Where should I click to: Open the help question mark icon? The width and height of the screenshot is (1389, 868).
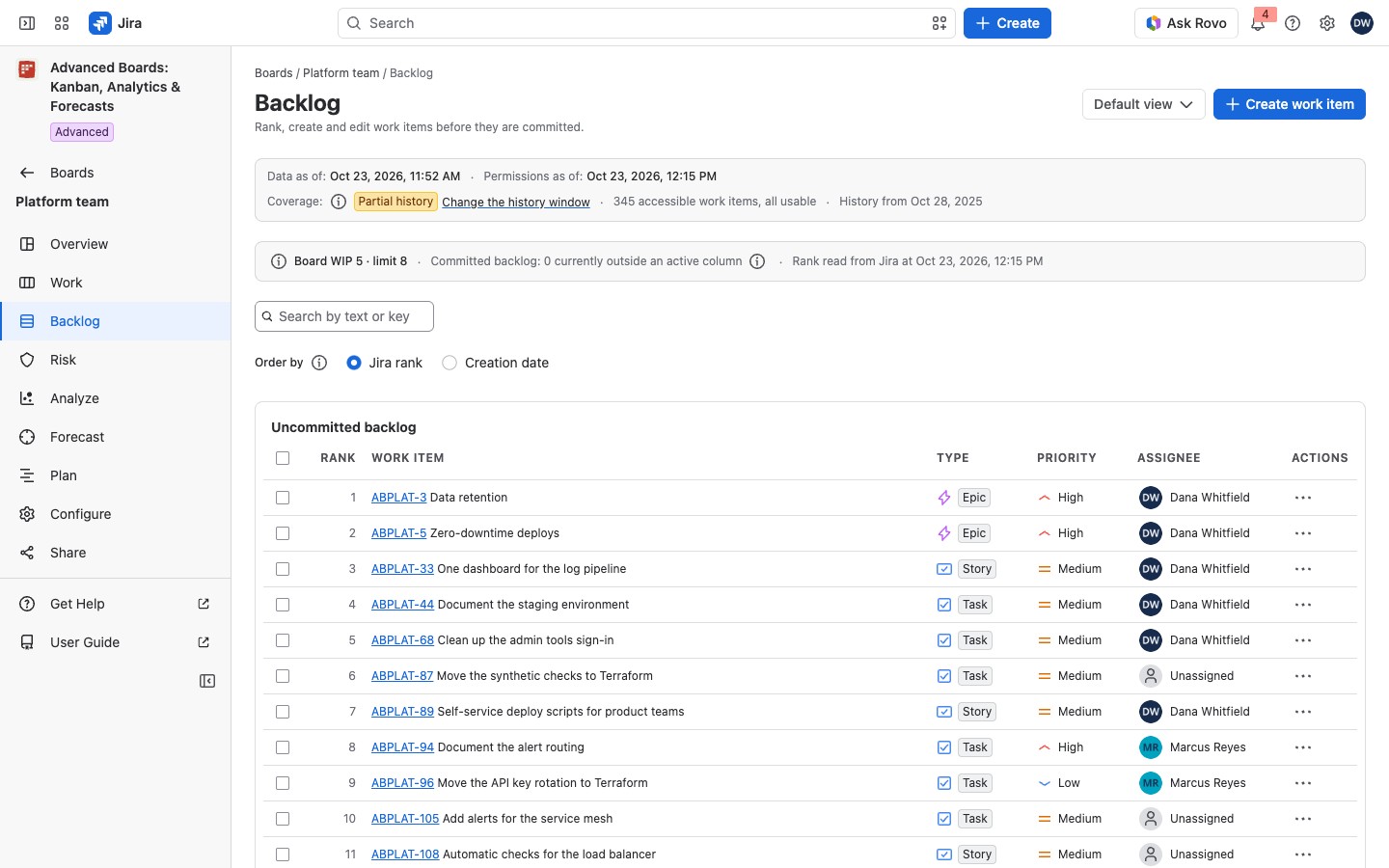coord(1293,23)
